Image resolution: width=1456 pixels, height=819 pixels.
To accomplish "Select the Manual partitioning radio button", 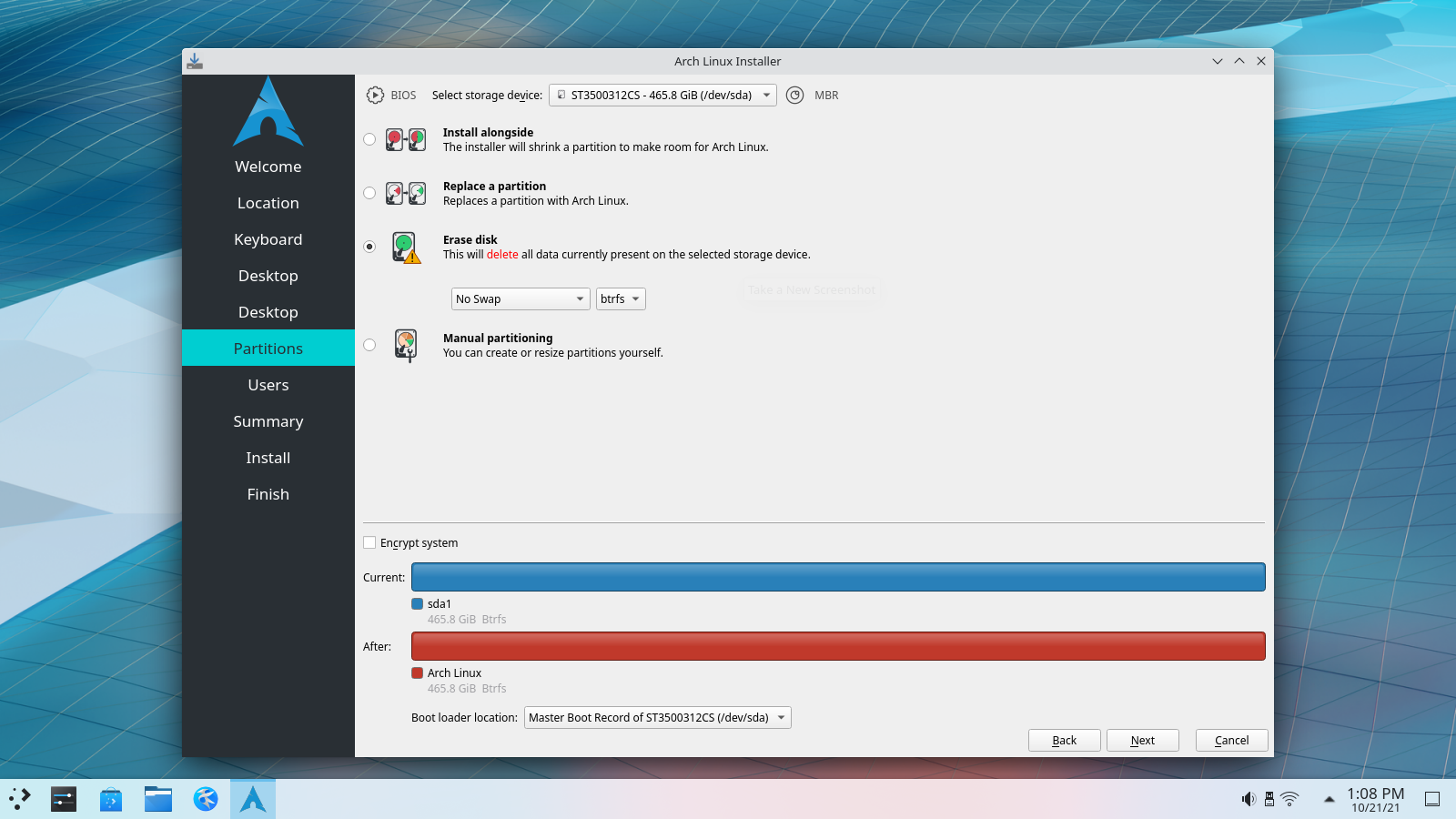I will (369, 345).
